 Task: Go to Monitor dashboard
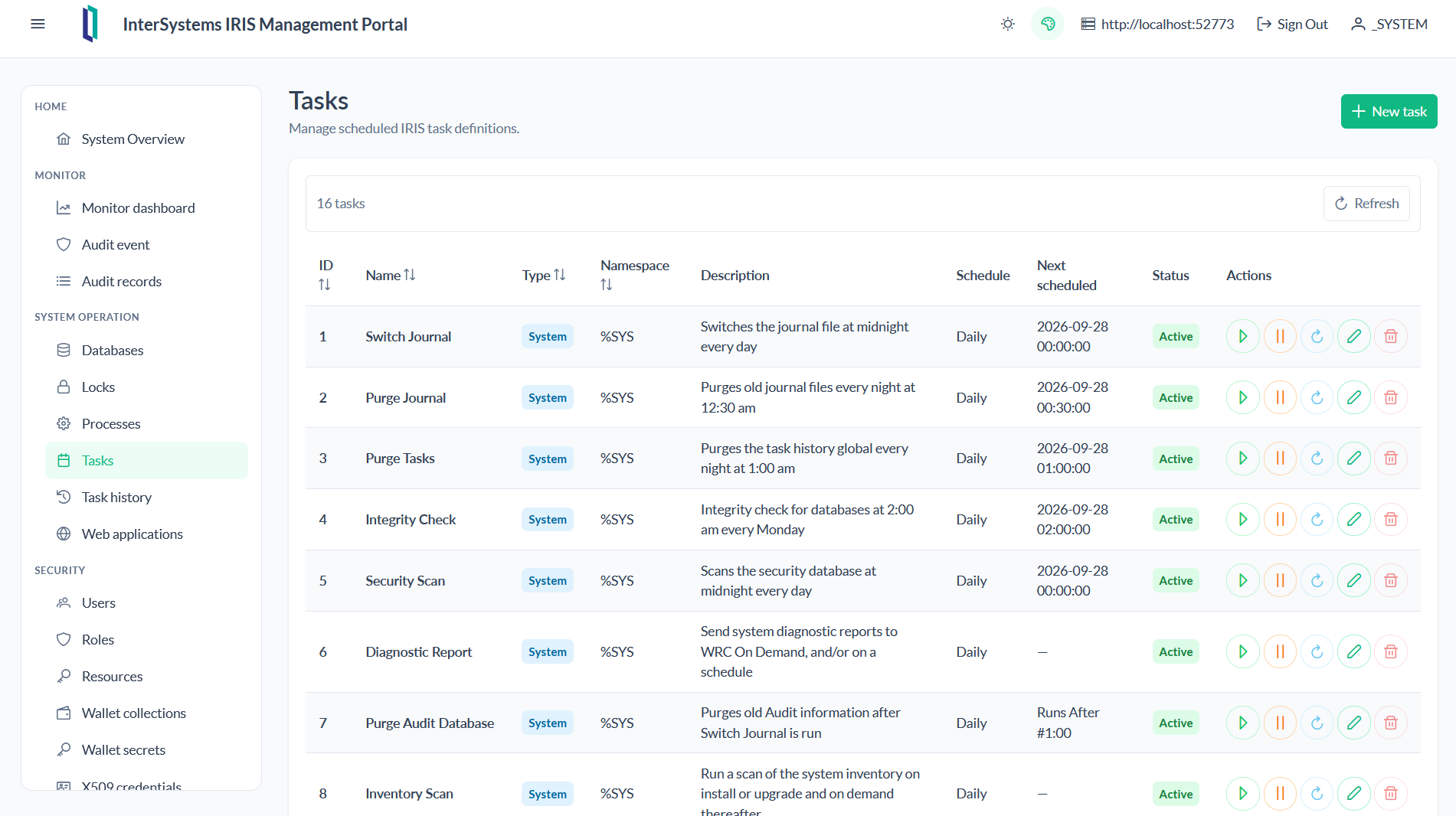tap(146, 207)
